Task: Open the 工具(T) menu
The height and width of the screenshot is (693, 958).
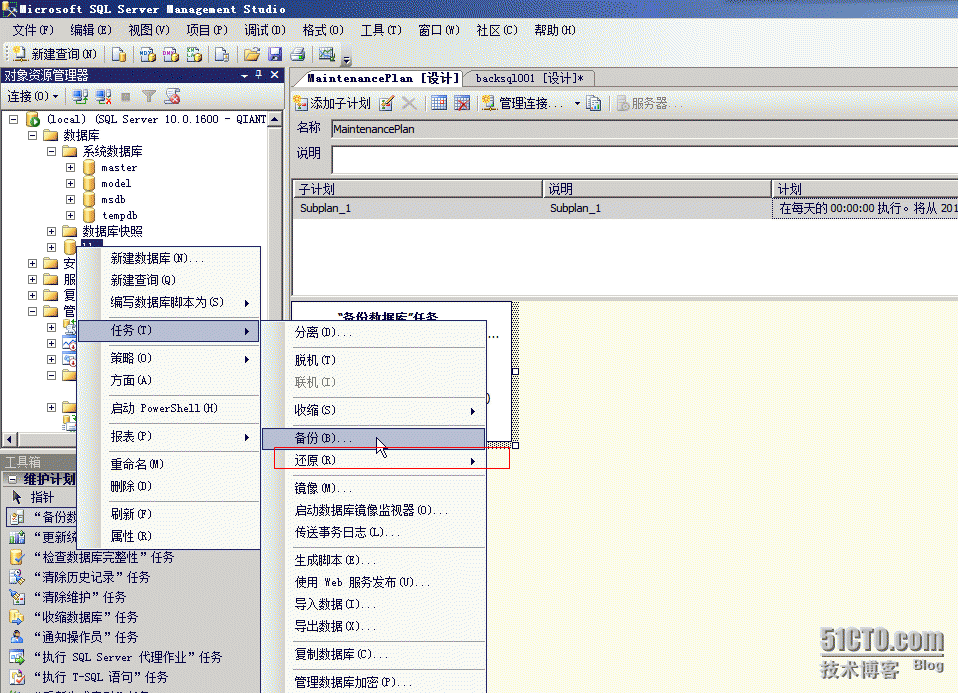Action: [x=381, y=30]
